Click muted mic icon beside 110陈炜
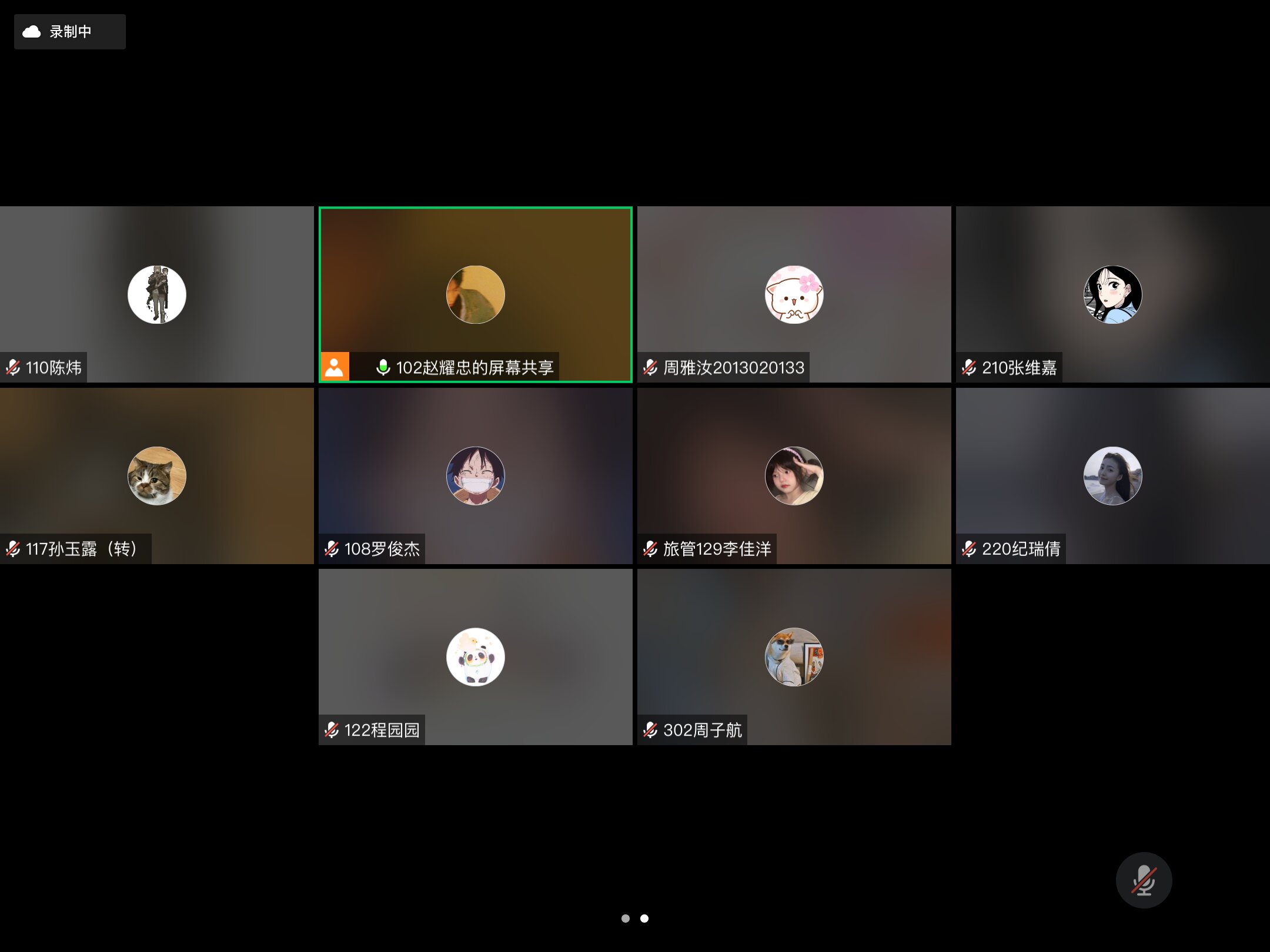The height and width of the screenshot is (952, 1270). coord(13,367)
